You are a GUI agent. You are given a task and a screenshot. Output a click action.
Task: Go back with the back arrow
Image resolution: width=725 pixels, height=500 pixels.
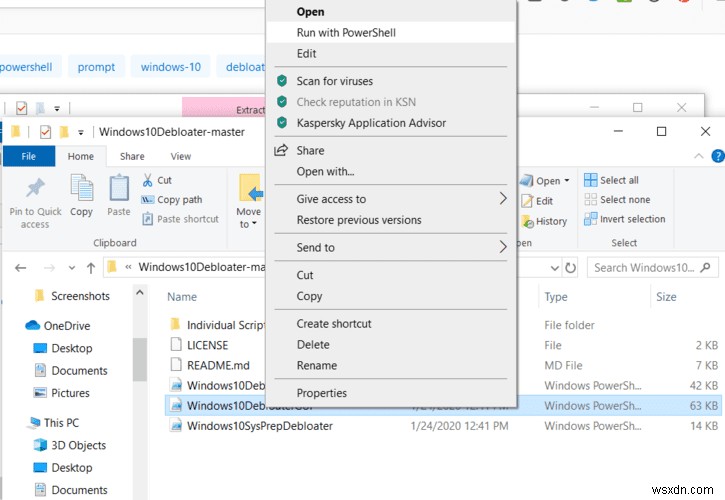[x=20, y=268]
